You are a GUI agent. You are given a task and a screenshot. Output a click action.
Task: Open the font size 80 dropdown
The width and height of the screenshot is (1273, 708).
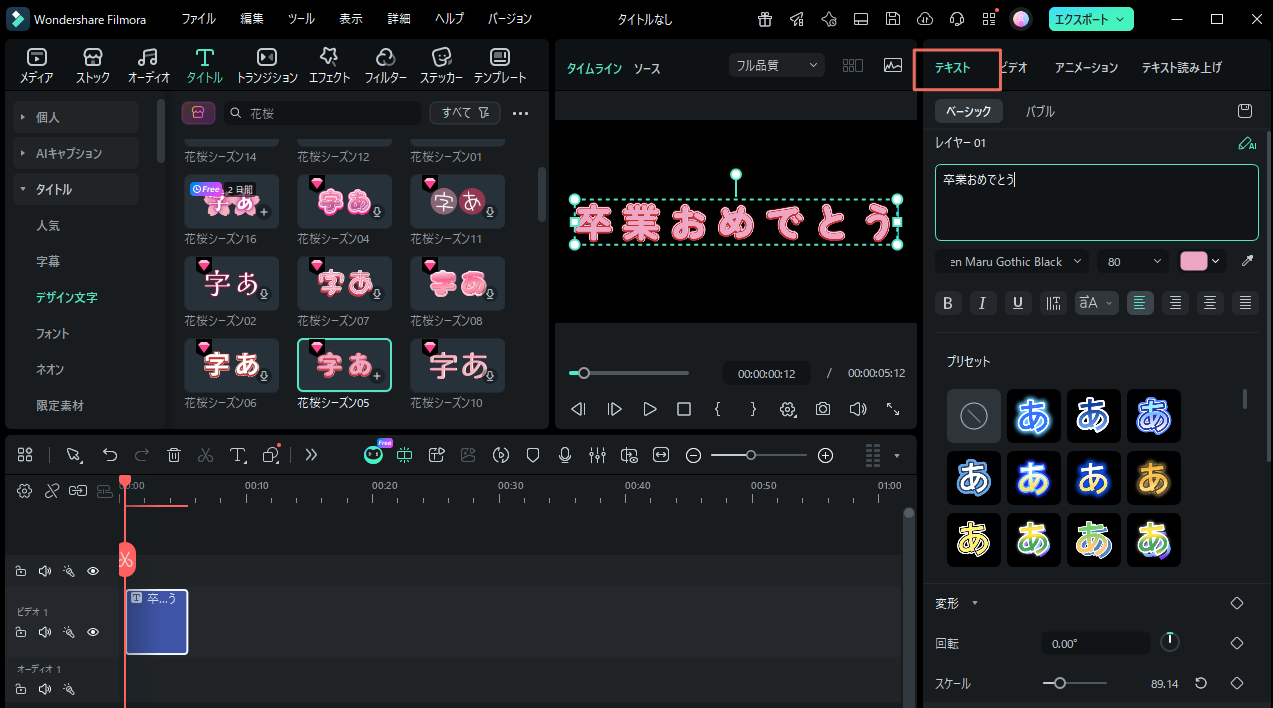pyautogui.click(x=1133, y=261)
